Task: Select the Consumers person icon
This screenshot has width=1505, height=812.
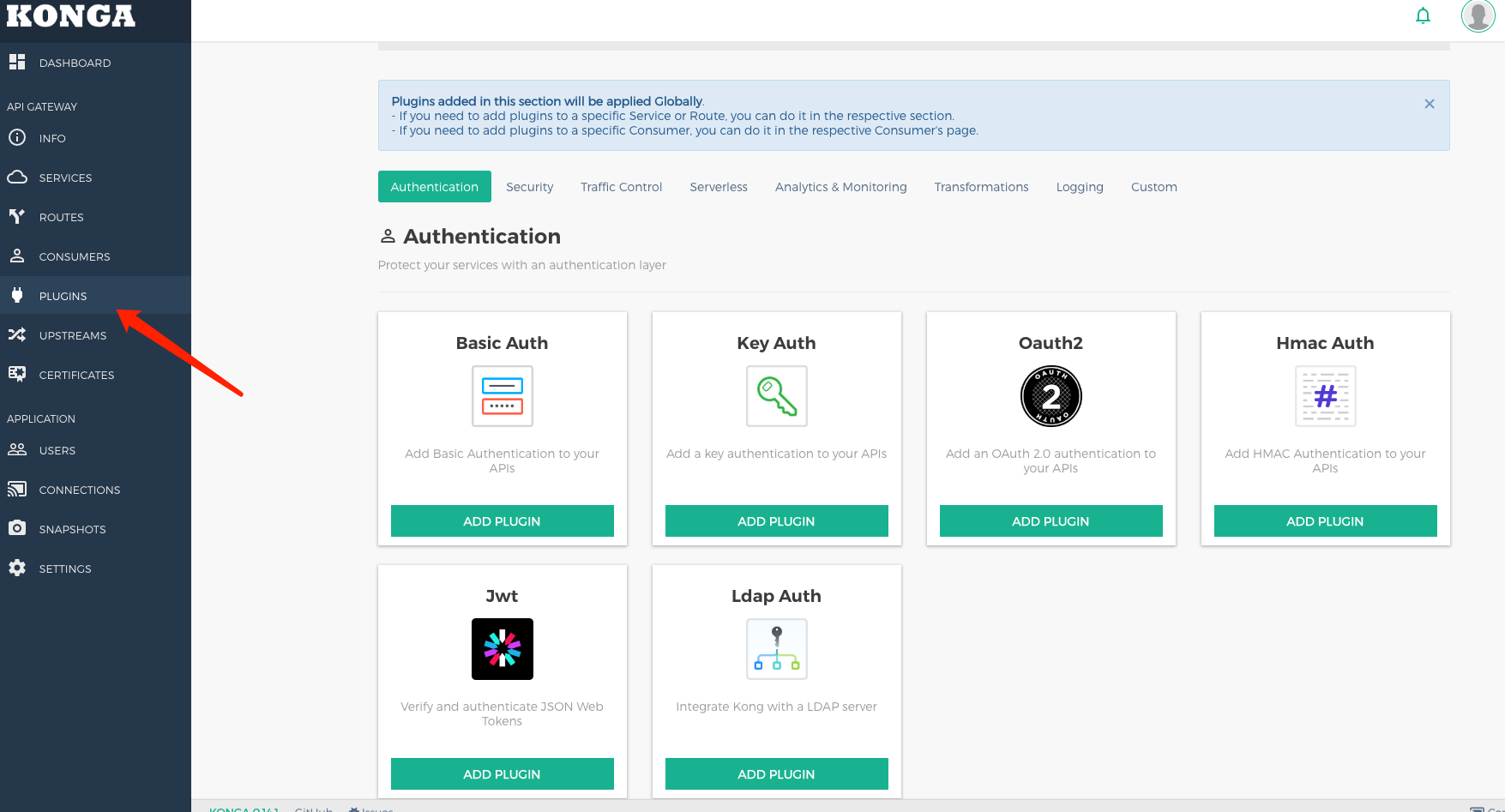Action: point(17,256)
